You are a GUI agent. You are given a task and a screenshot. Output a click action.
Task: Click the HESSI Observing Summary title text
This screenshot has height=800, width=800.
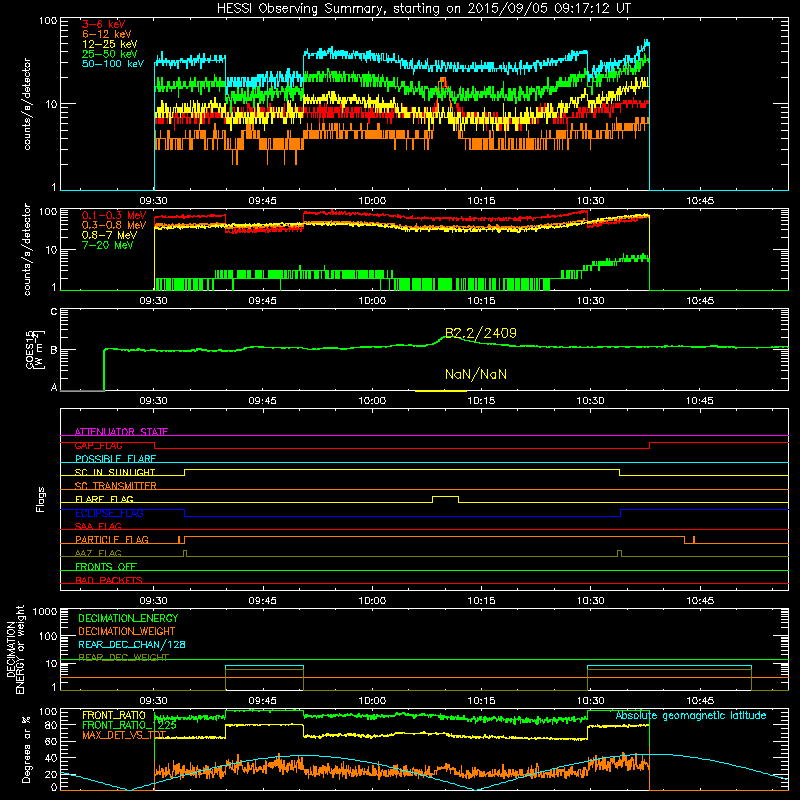tap(423, 9)
